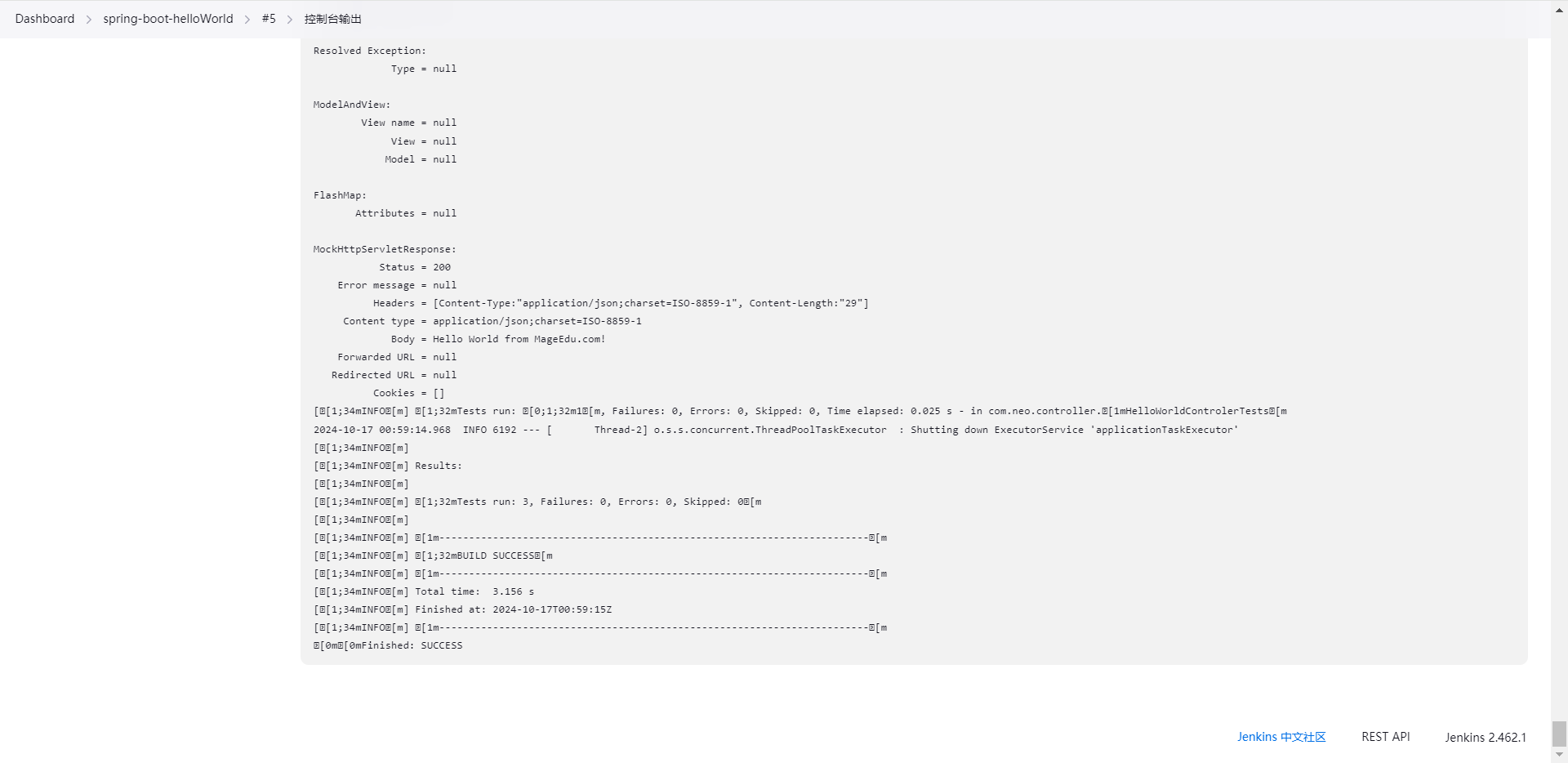Click 'Attributes = null' line

pos(406,213)
